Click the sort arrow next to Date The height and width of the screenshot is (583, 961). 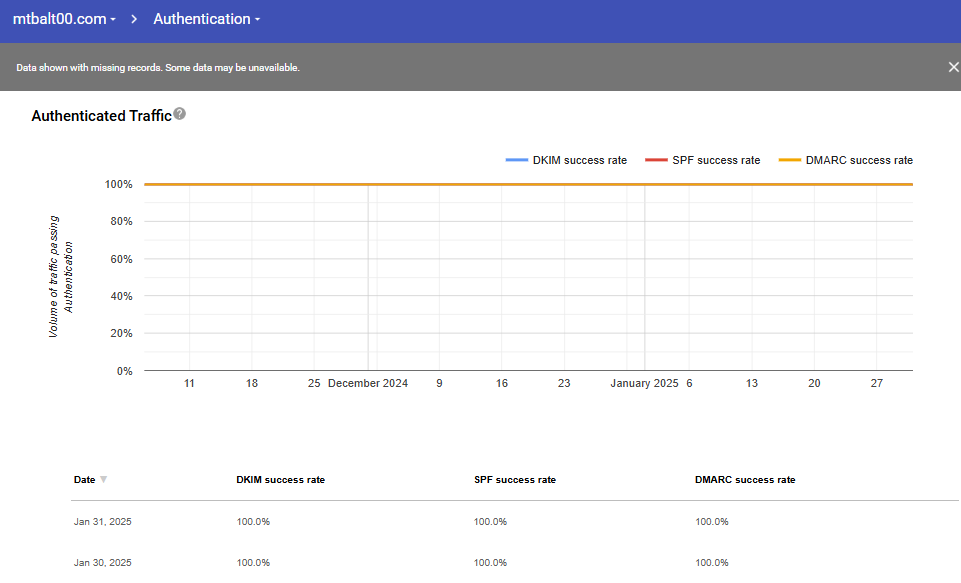[104, 480]
